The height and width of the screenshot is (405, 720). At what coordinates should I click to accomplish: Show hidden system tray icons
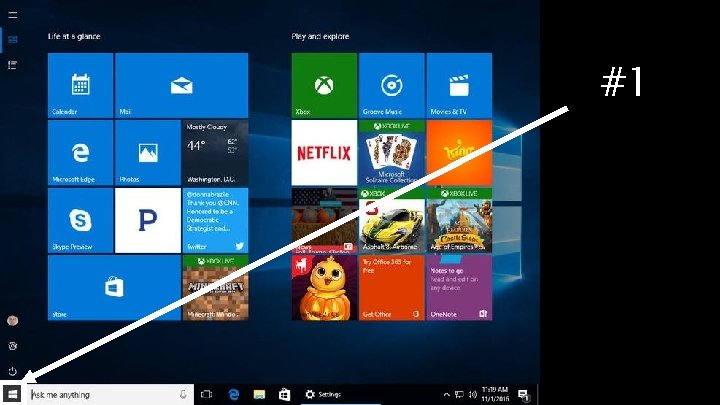point(446,394)
